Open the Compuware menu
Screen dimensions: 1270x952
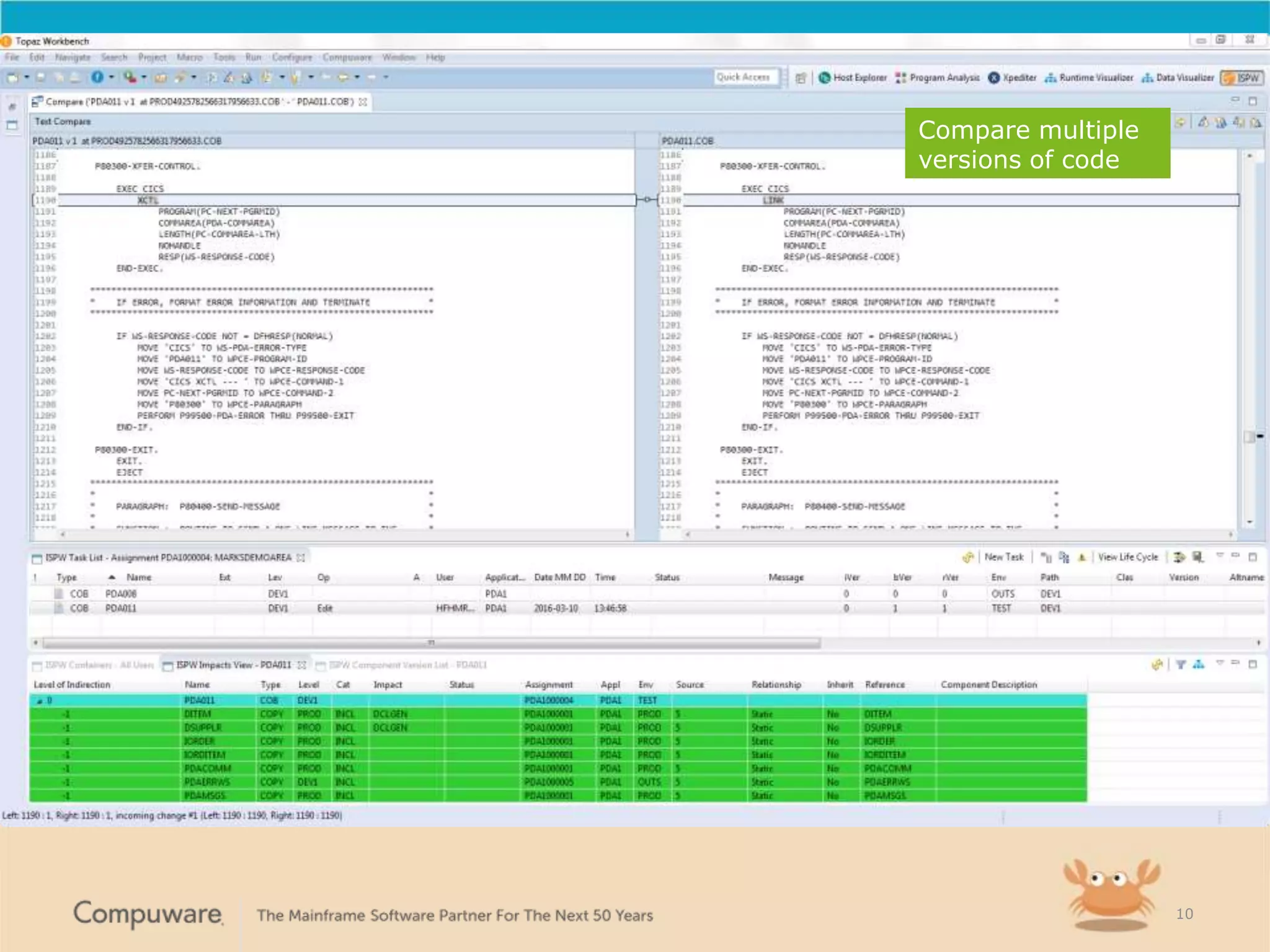(347, 57)
